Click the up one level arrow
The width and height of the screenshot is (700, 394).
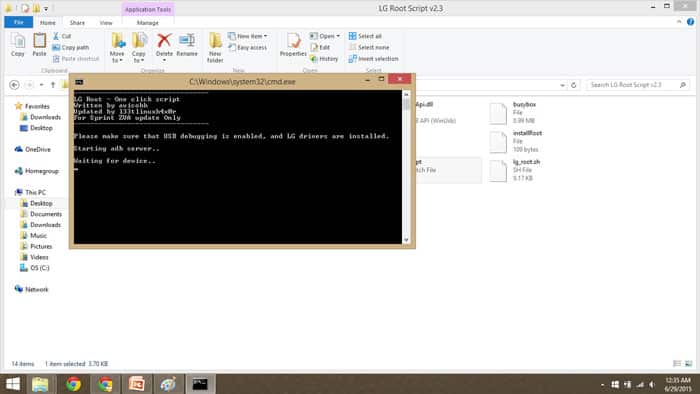(x=53, y=85)
